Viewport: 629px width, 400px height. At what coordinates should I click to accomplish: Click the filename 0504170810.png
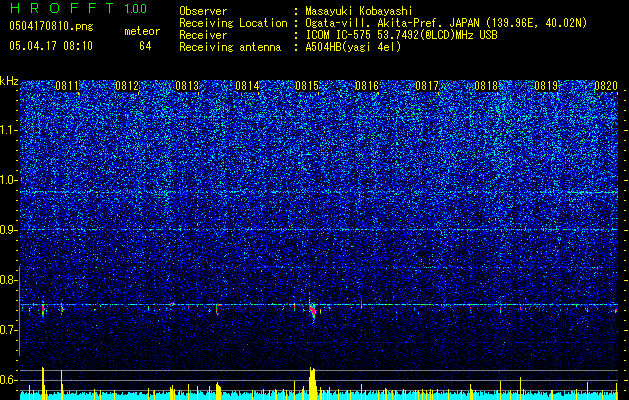pyautogui.click(x=51, y=26)
